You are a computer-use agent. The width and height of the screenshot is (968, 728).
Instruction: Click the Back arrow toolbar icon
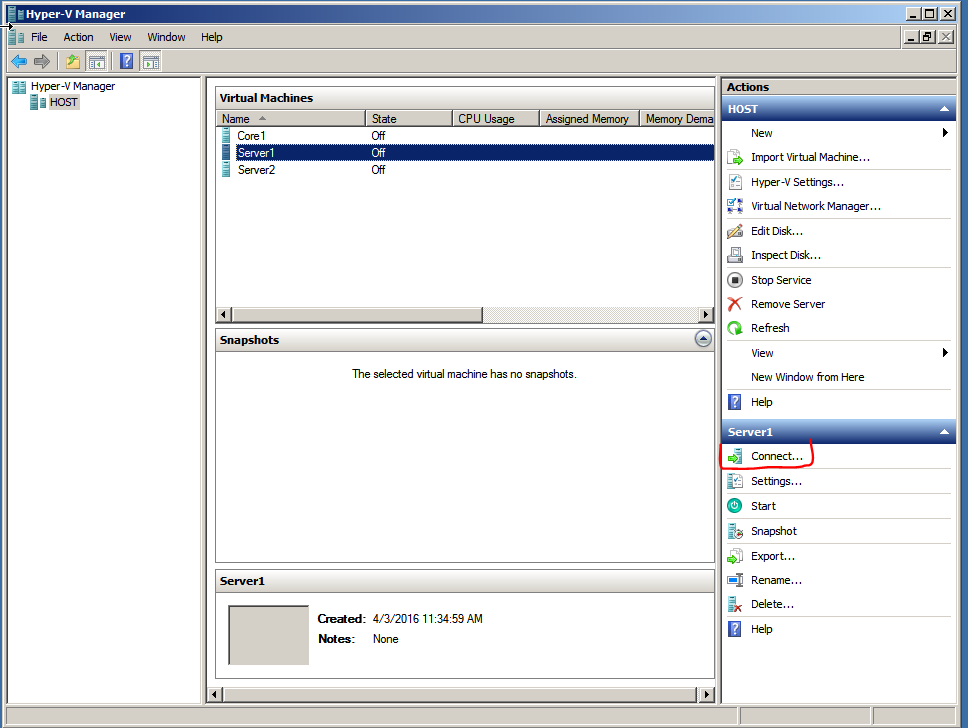click(19, 61)
